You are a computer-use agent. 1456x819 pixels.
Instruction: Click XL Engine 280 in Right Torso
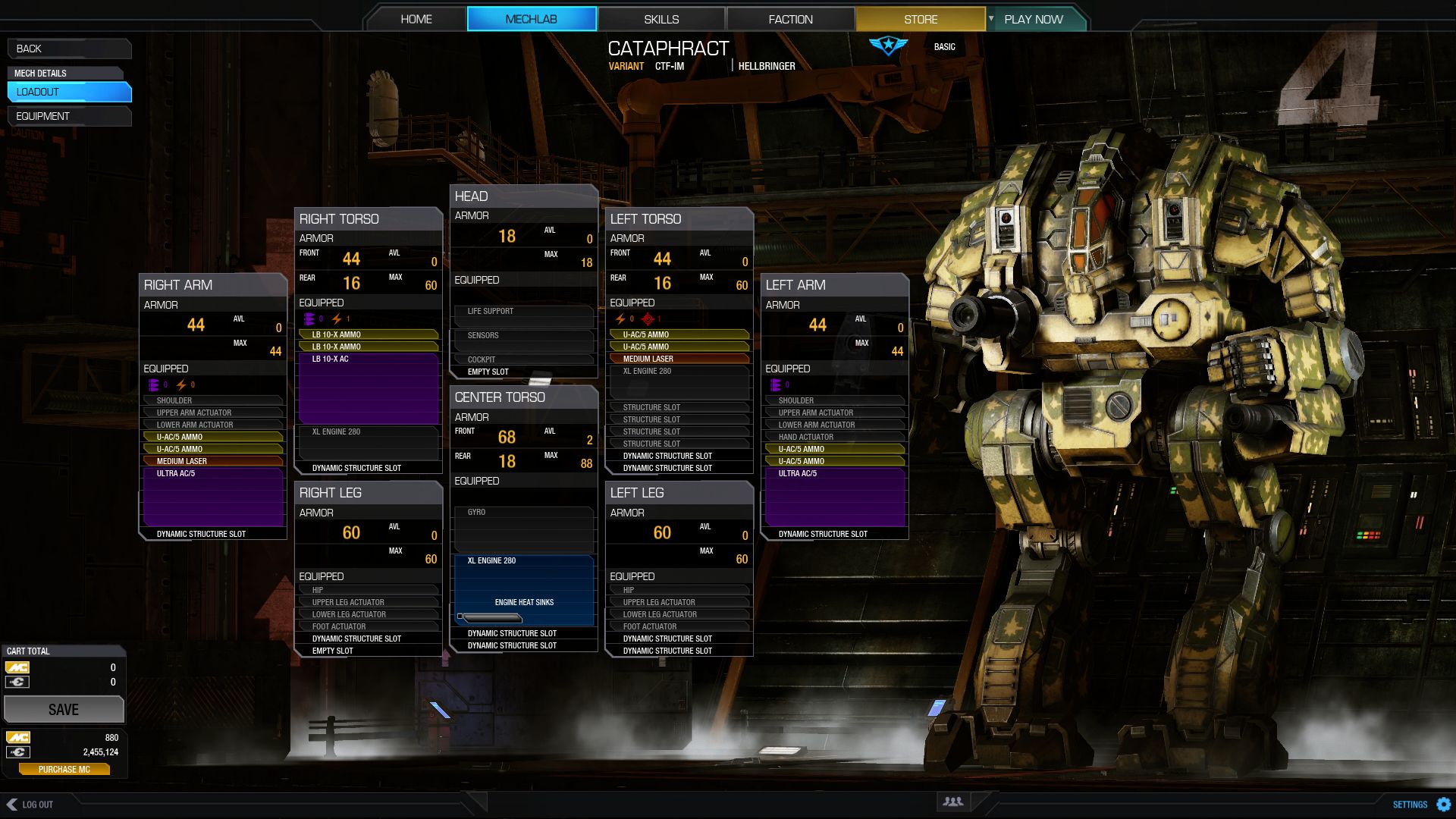[x=368, y=444]
